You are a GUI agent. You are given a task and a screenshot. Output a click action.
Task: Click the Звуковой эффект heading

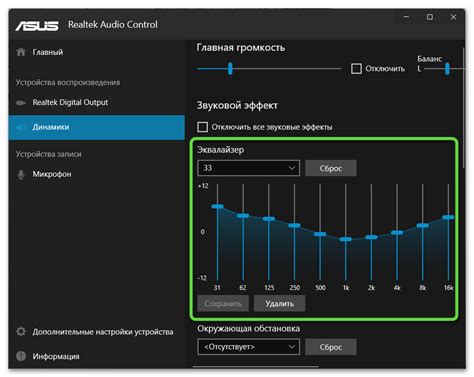pos(237,105)
